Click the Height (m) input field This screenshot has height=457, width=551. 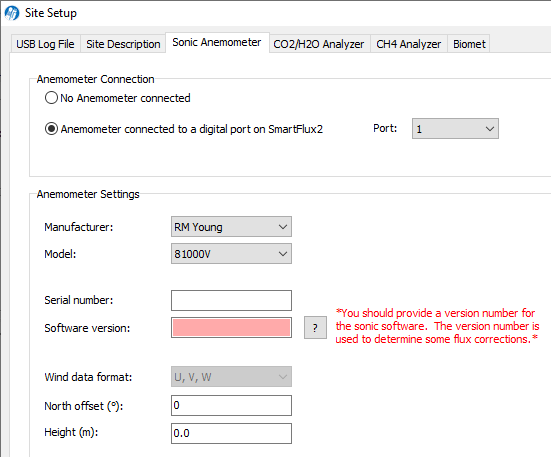[x=231, y=433]
